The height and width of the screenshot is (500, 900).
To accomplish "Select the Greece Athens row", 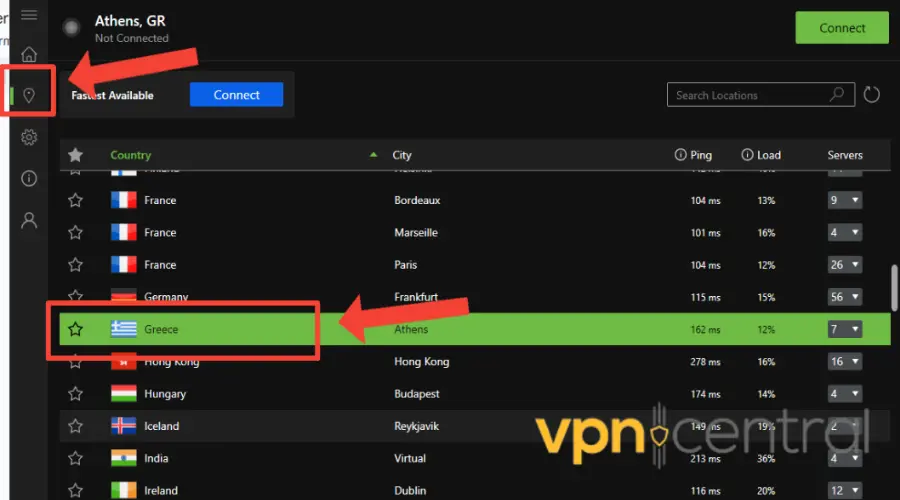I will tap(475, 329).
